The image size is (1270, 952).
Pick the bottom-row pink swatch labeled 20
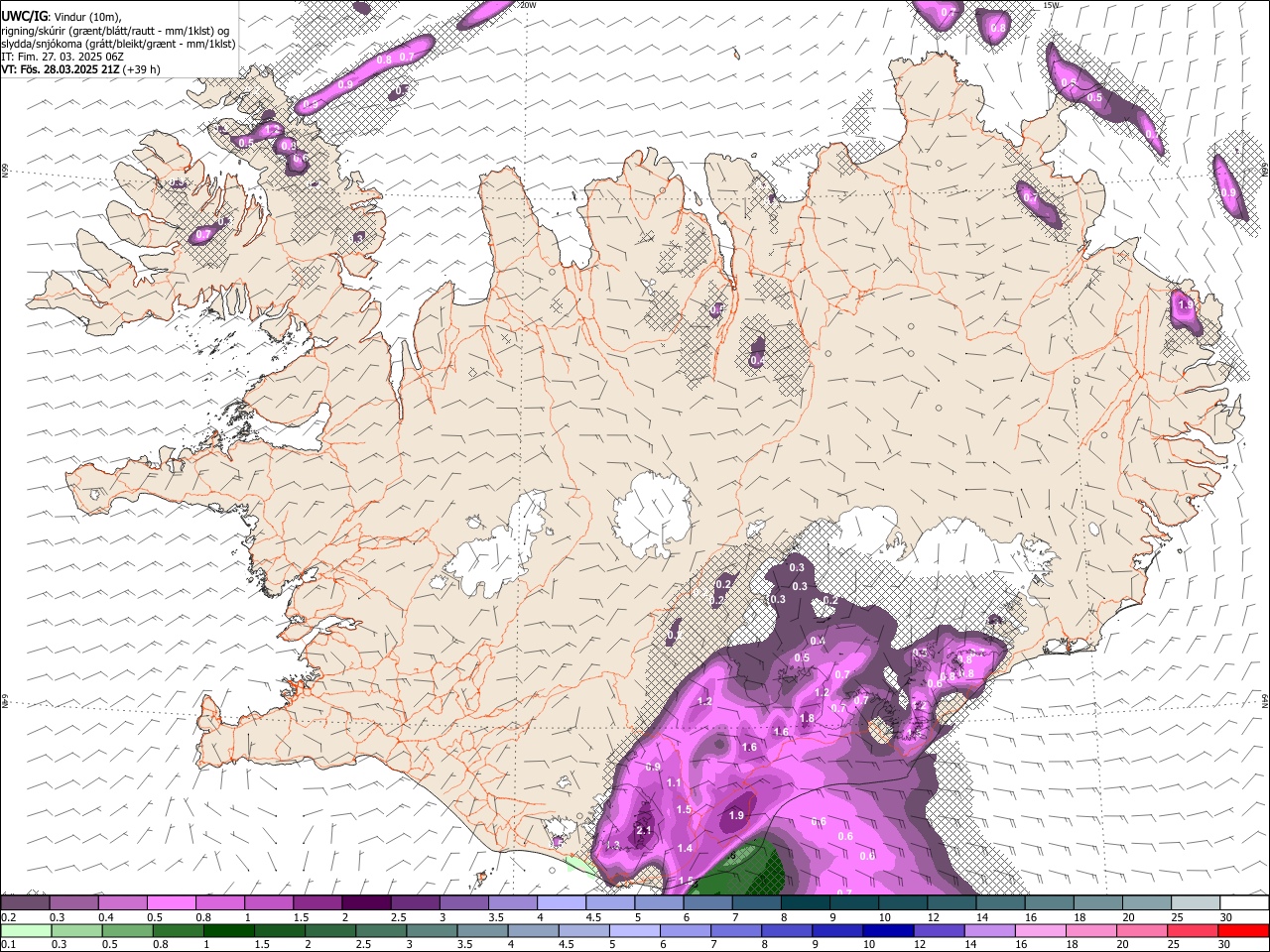1143,930
